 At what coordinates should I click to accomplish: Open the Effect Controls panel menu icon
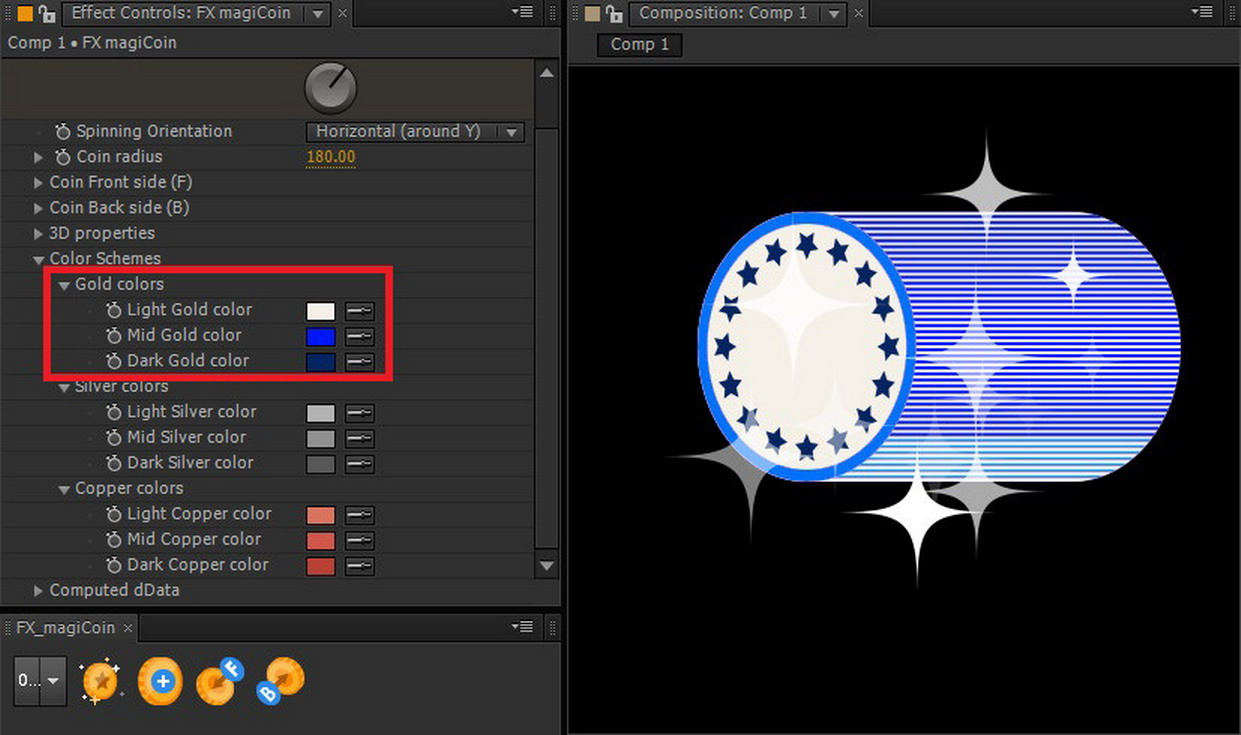(x=522, y=12)
